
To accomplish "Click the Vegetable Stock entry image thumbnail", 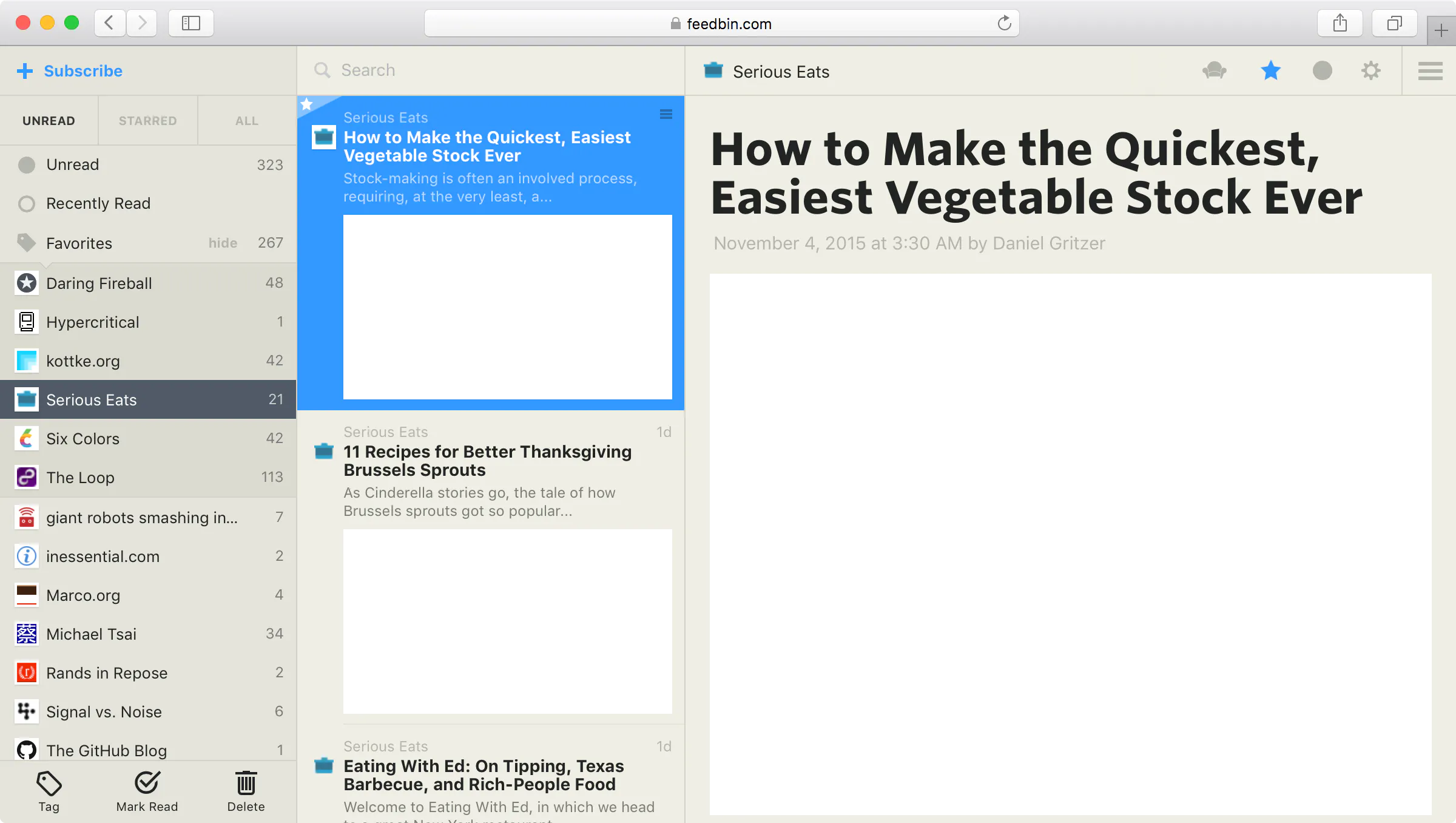I will point(508,307).
